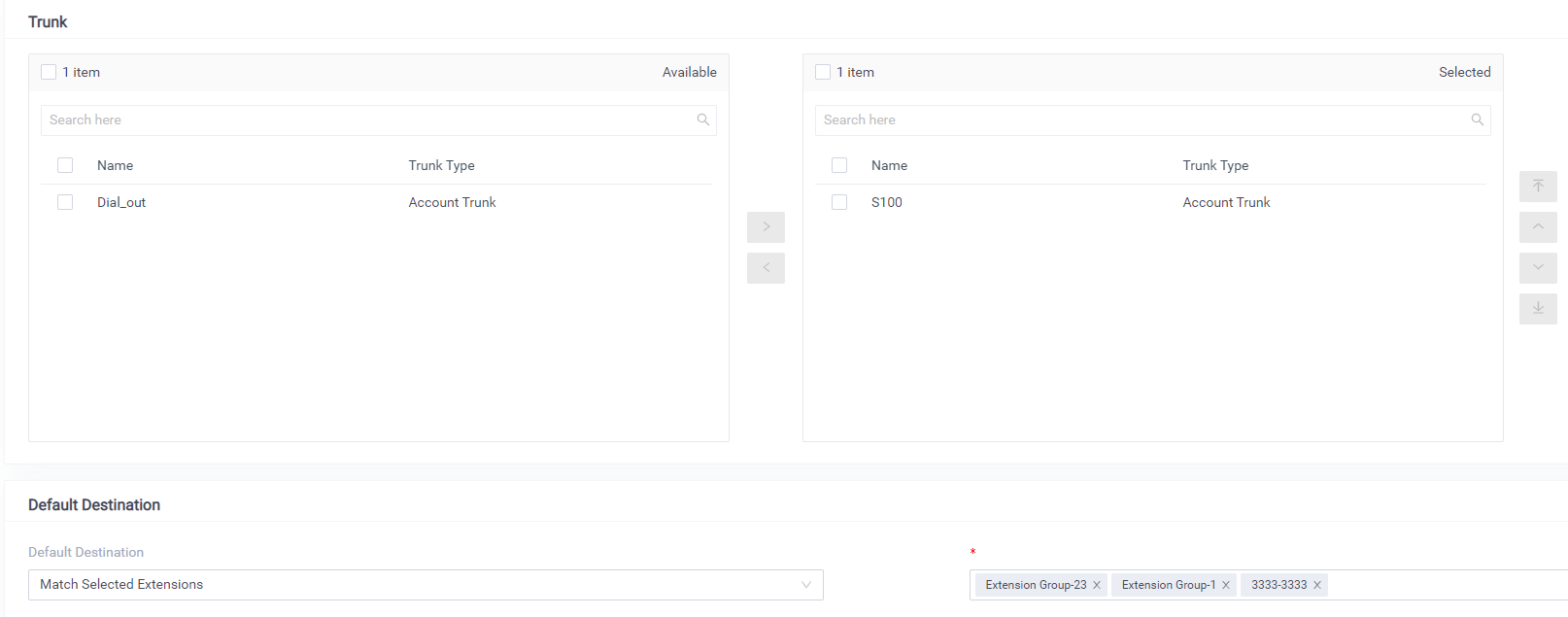Click search icon in Selected trunk list
This screenshot has width=1568, height=617.
click(x=1478, y=120)
